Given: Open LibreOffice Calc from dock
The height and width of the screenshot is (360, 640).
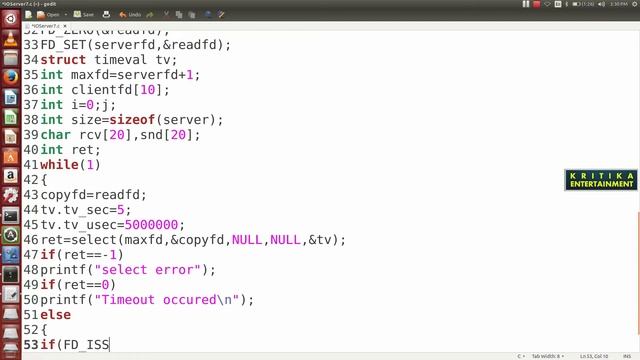Looking at the screenshot, I should pyautogui.click(x=11, y=118).
